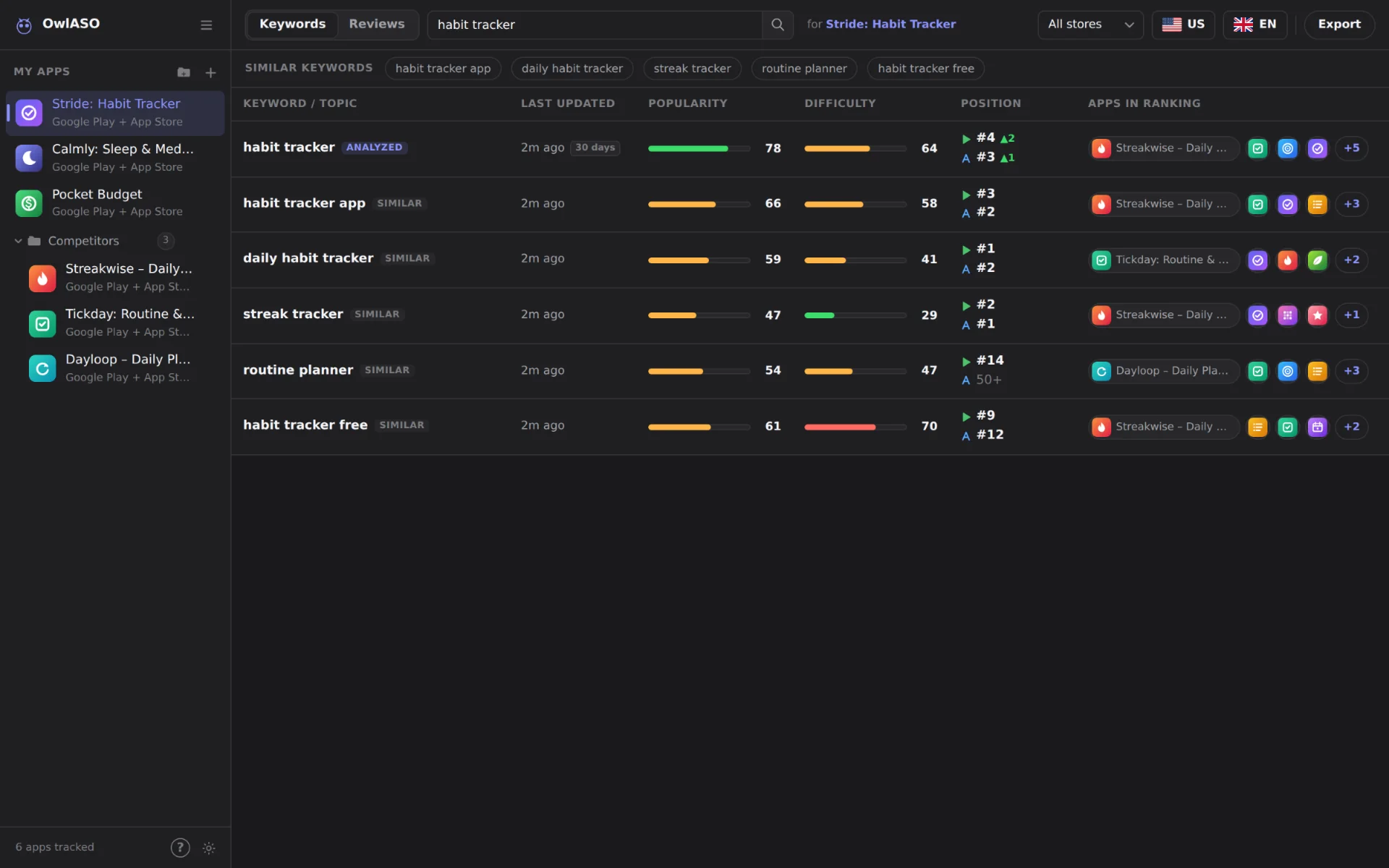Sort by Difficulty column header

tap(840, 103)
